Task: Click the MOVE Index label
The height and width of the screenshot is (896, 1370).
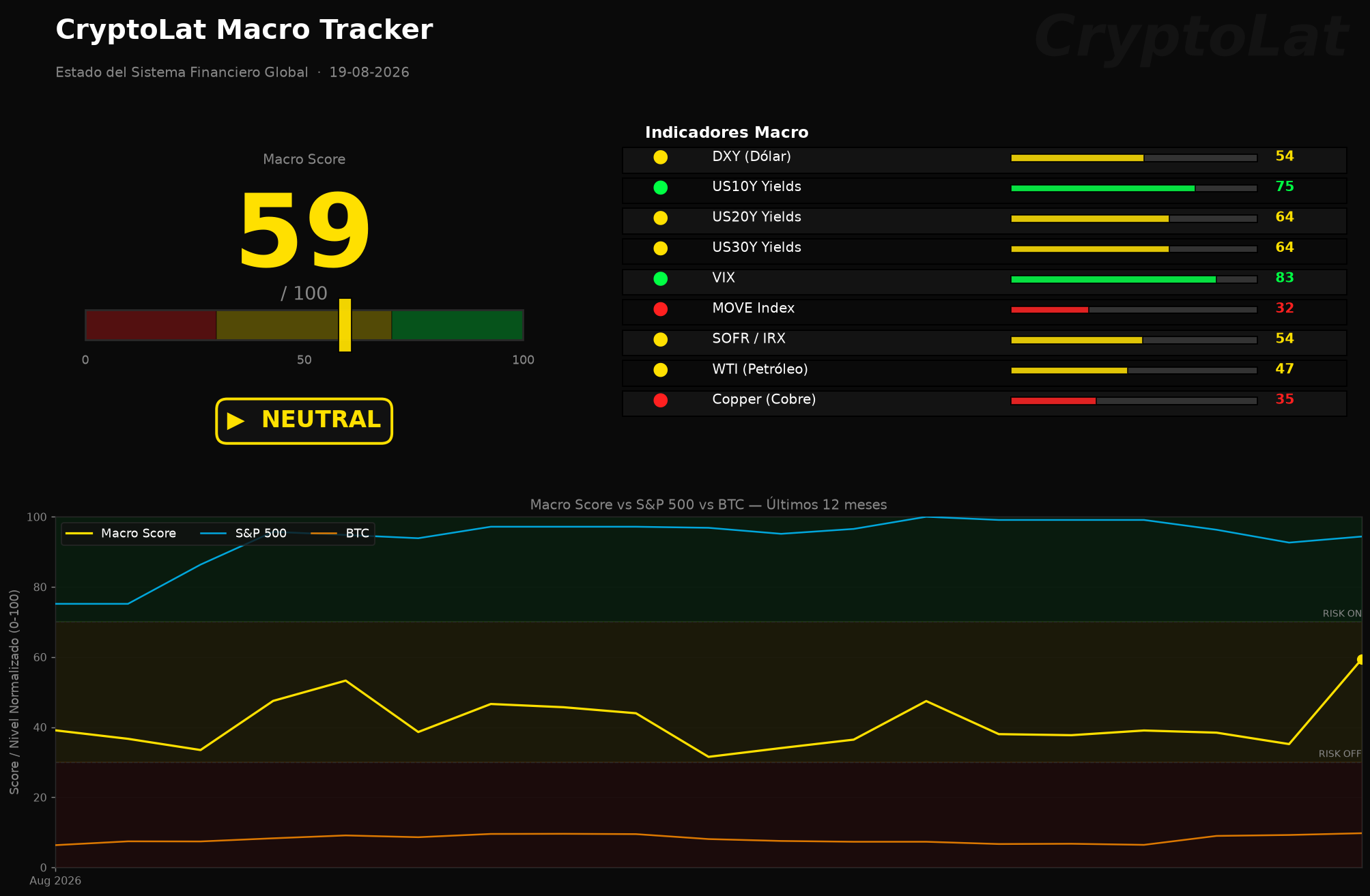Action: (x=754, y=308)
